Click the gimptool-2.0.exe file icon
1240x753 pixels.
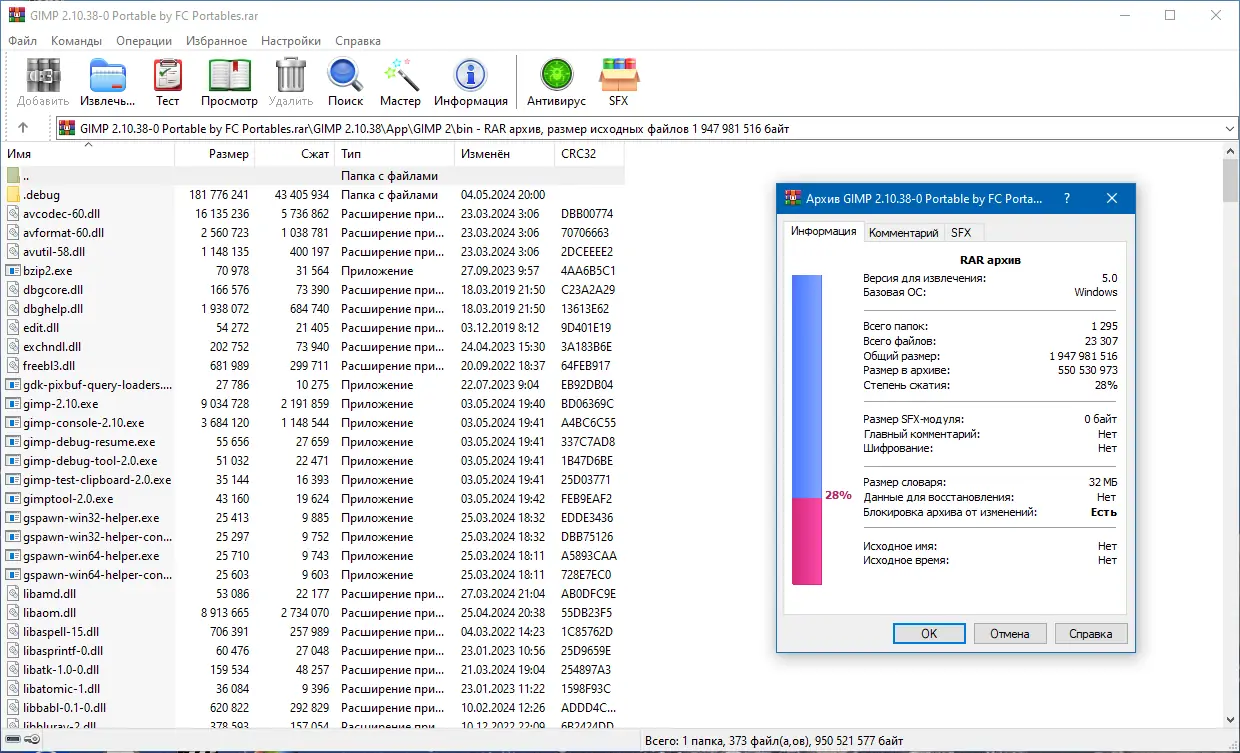tap(13, 499)
